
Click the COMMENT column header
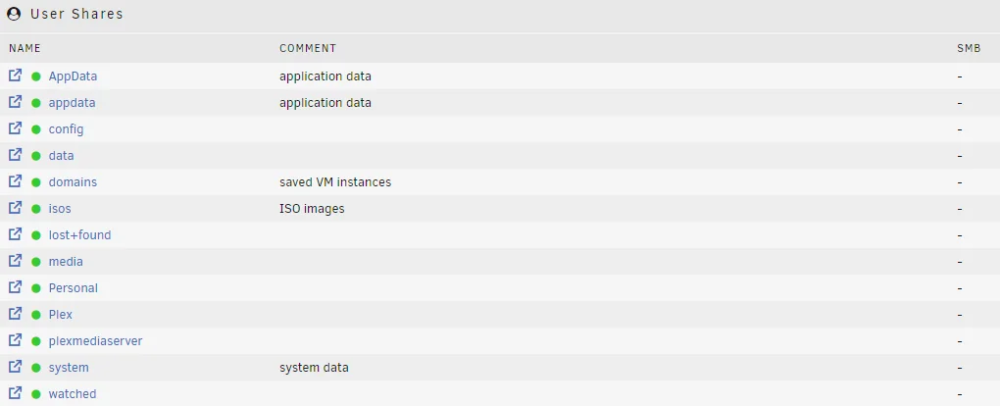click(307, 48)
